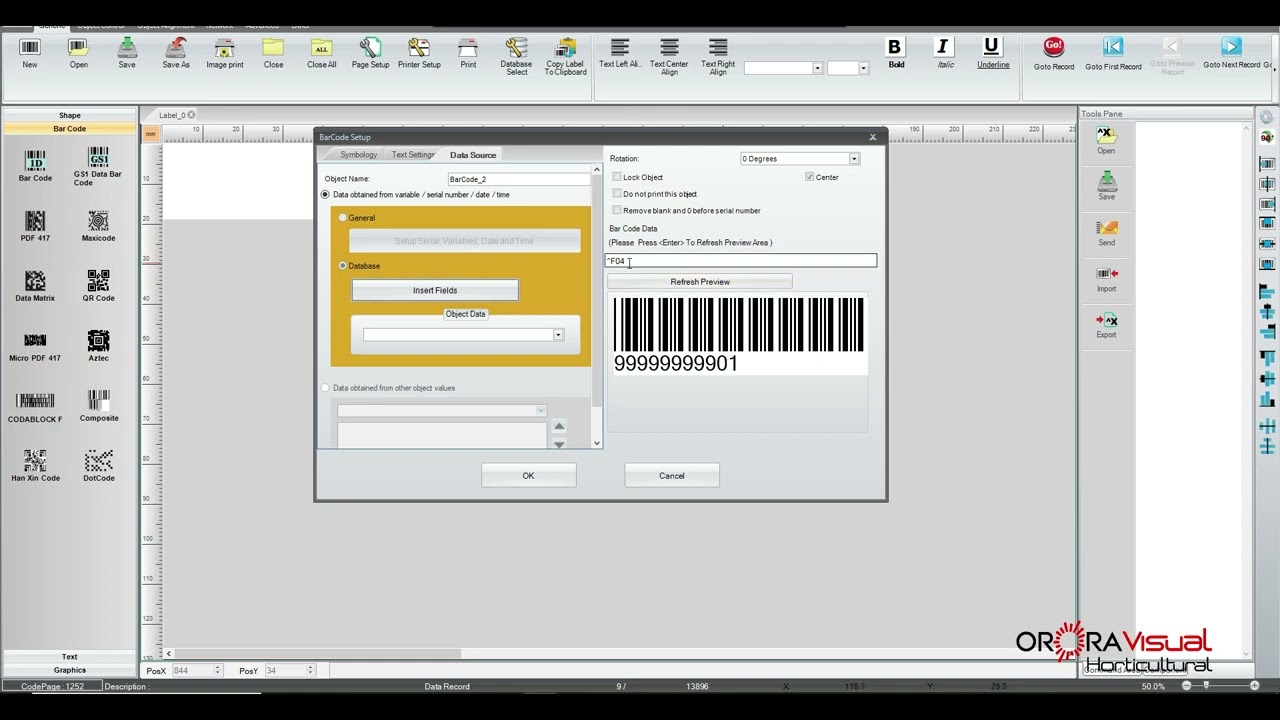Select PDF 417 barcode tool
The width and height of the screenshot is (1280, 720).
point(35,226)
